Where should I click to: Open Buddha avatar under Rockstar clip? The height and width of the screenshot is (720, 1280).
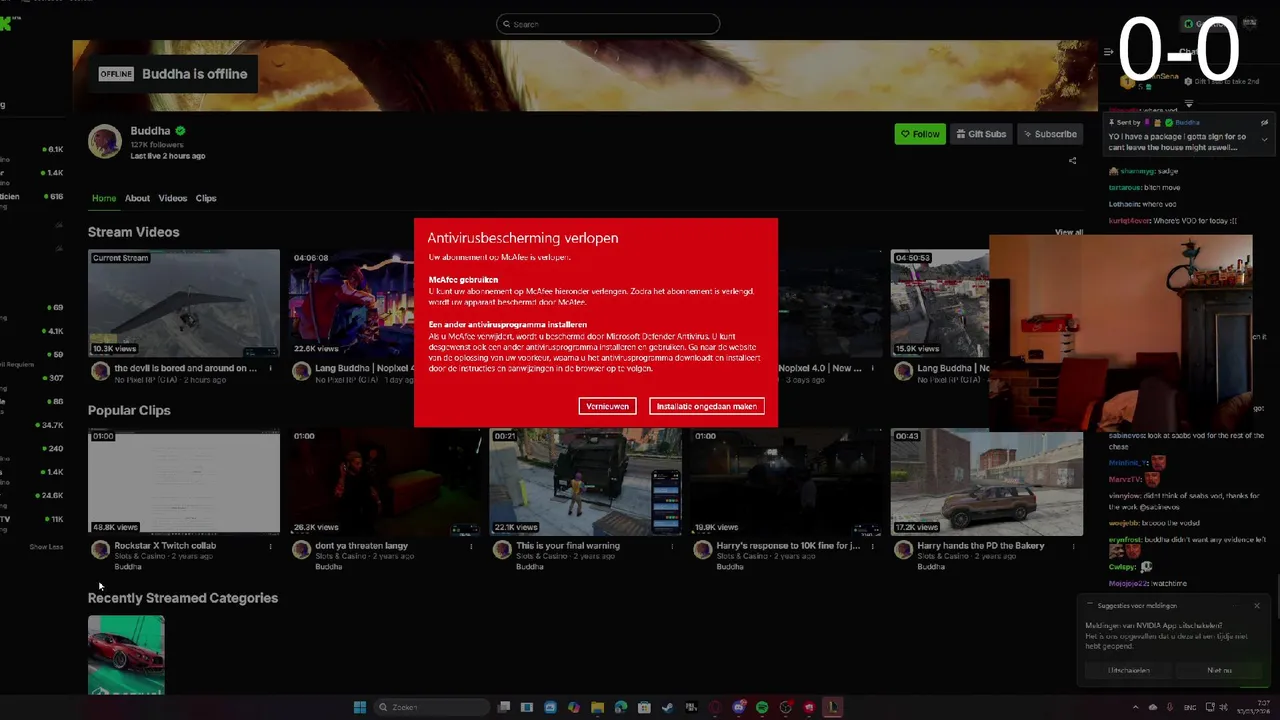tap(100, 550)
